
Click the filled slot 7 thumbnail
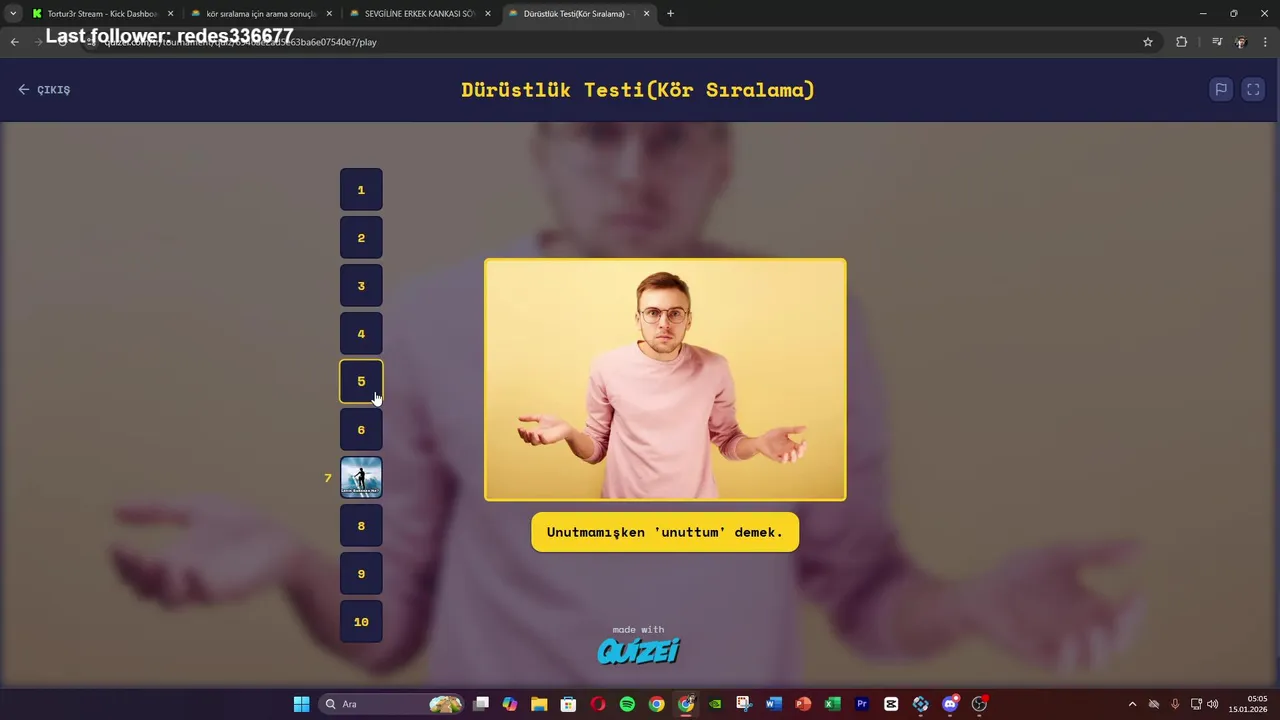click(361, 478)
